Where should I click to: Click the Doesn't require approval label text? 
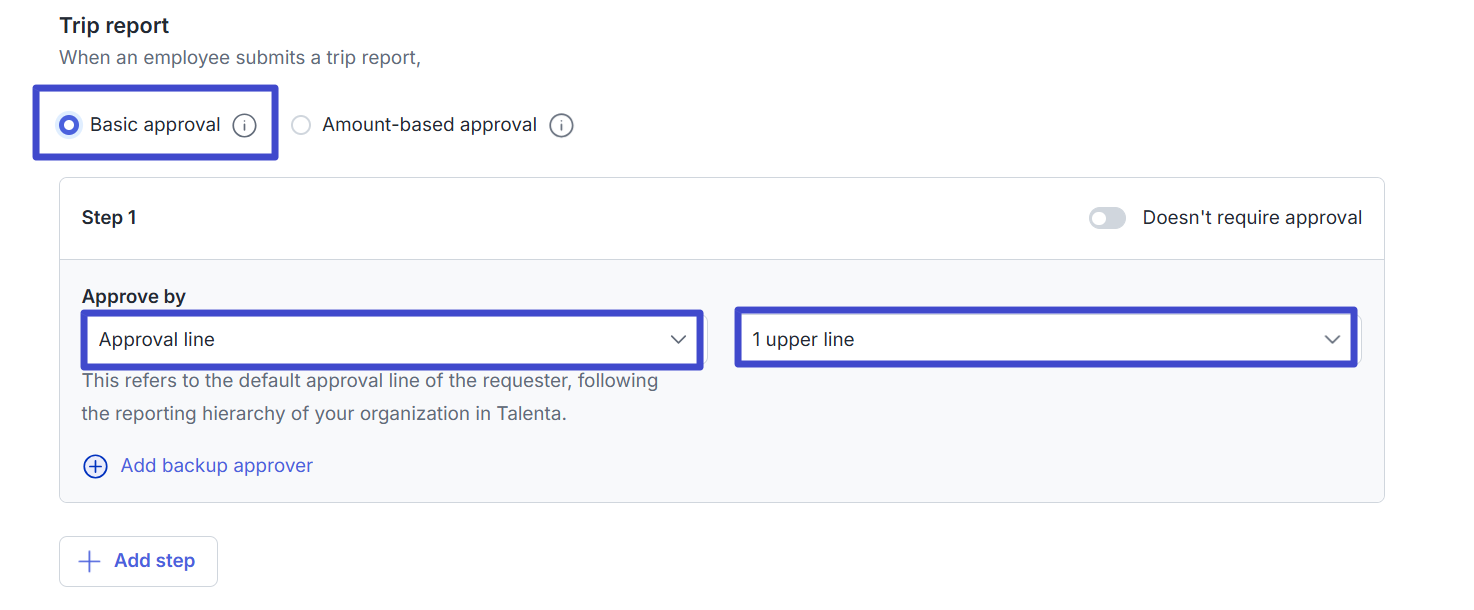(1252, 218)
